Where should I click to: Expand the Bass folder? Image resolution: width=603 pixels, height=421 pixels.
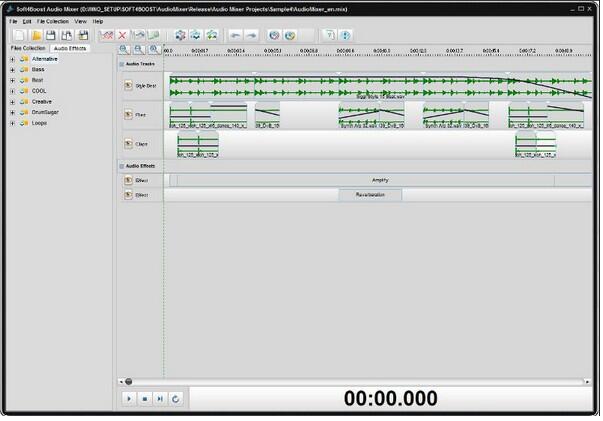(12, 70)
